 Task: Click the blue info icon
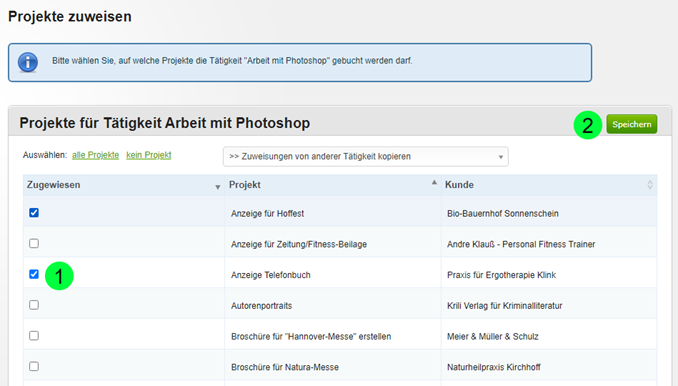coord(28,62)
